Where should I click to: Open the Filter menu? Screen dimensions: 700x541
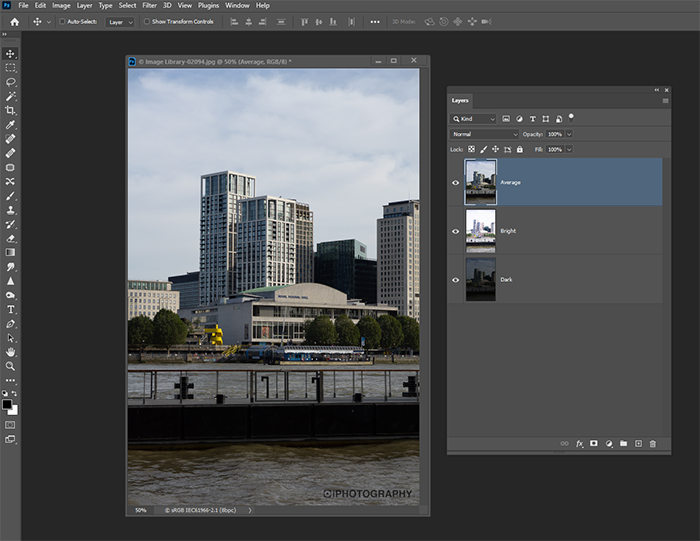pos(150,5)
